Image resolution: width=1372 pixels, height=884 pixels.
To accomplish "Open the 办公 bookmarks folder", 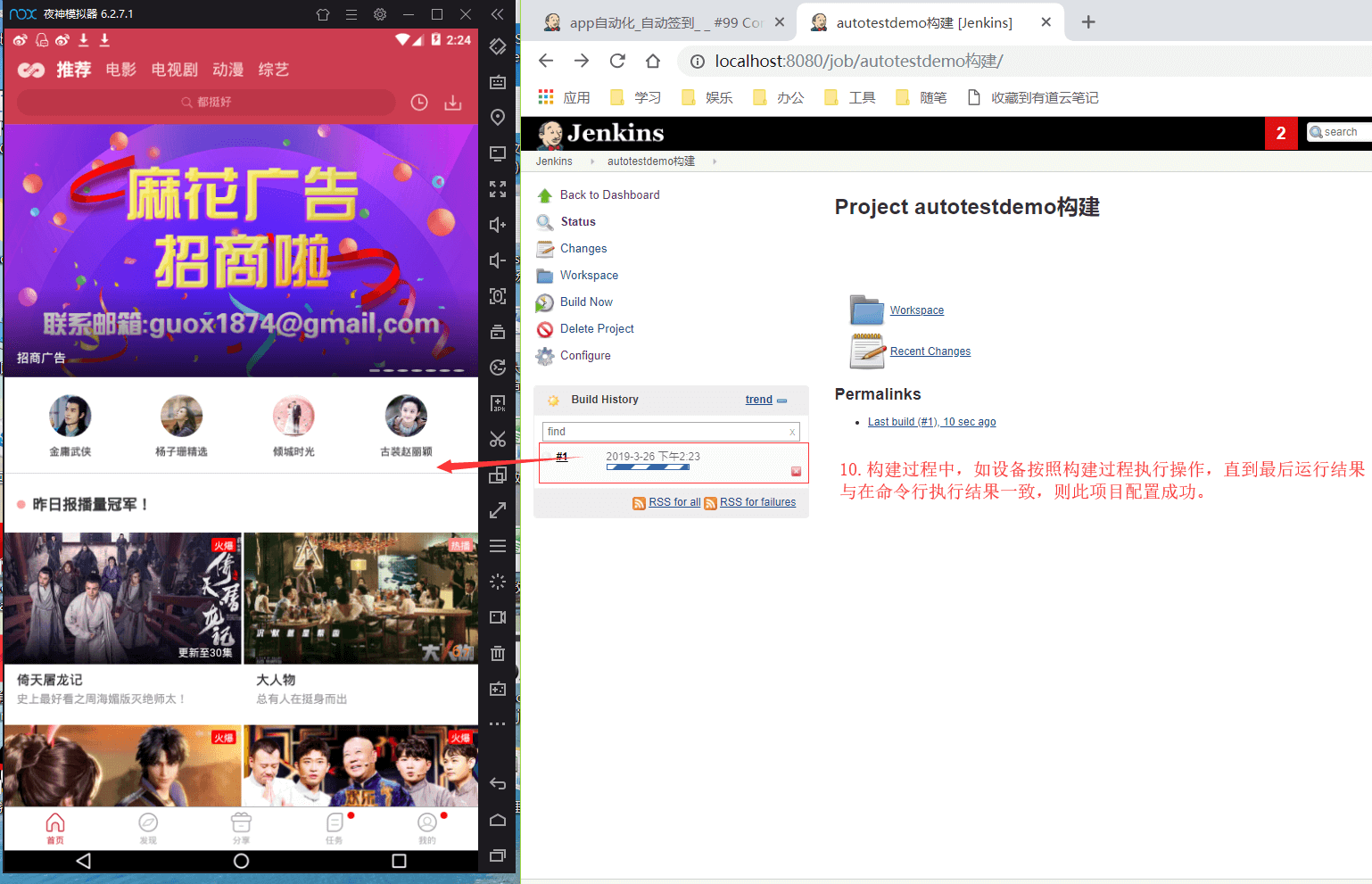I will tap(779, 97).
